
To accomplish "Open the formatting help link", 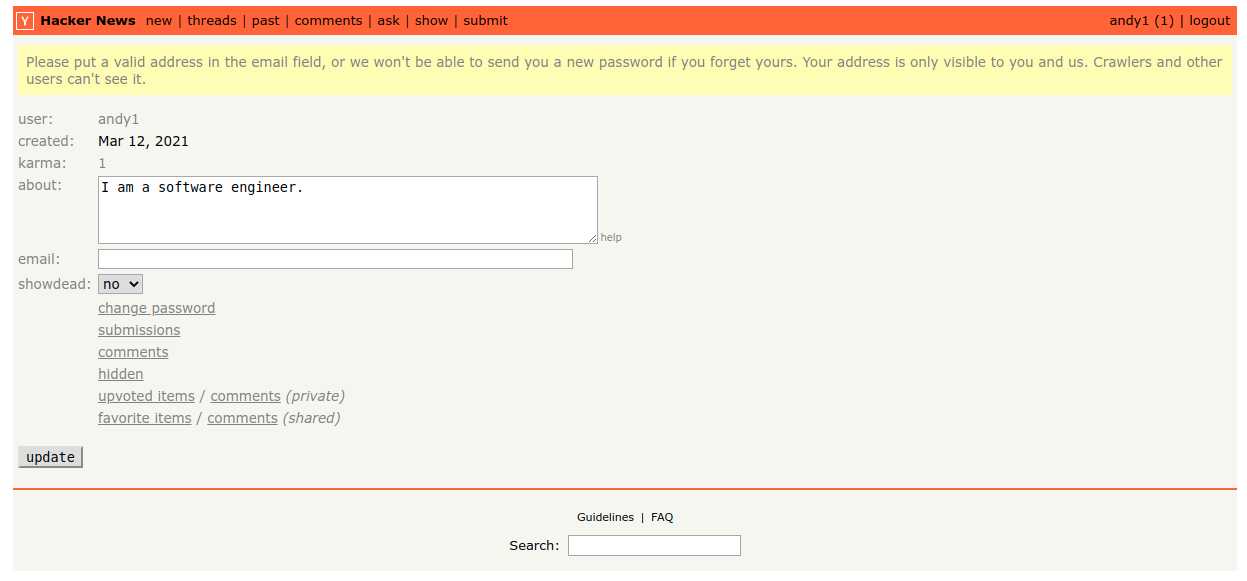I will (x=611, y=238).
